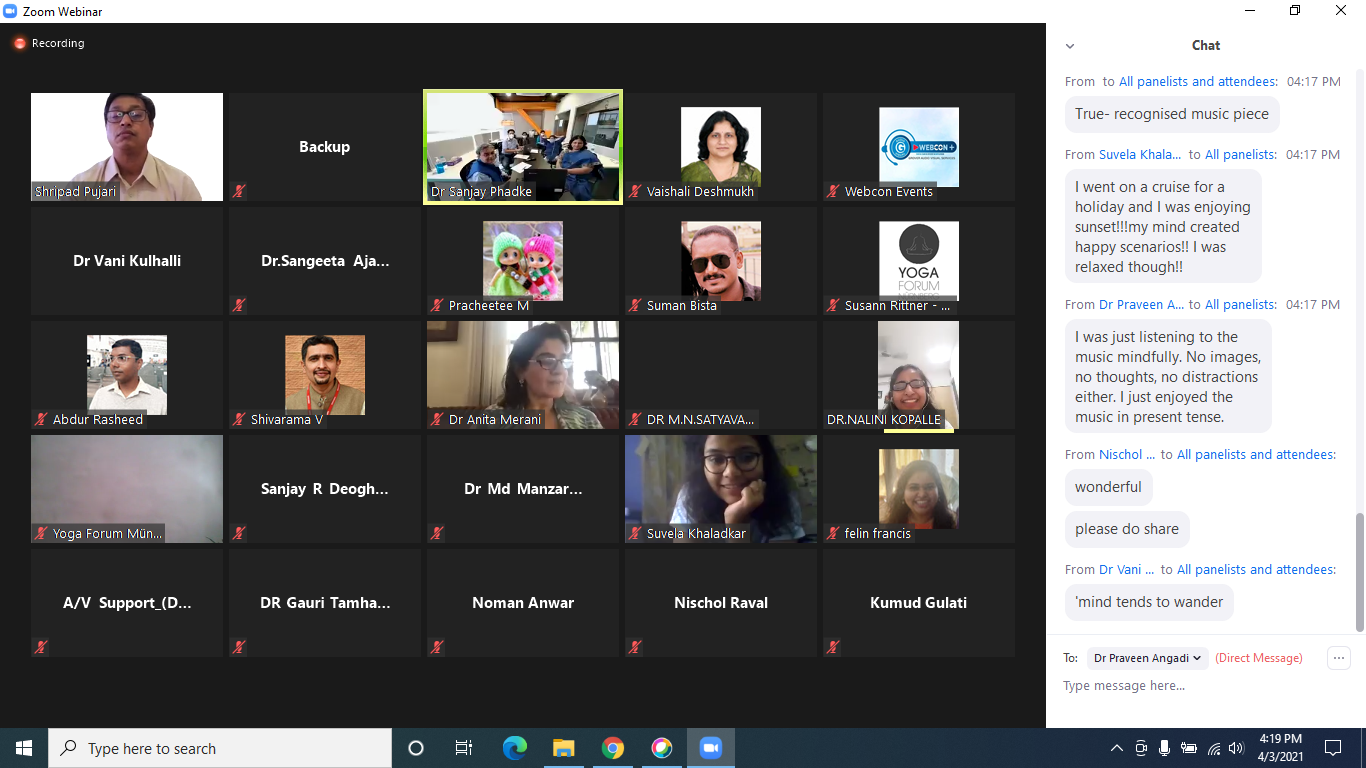Open Zoom from the Windows taskbar
The height and width of the screenshot is (768, 1366).
tap(711, 748)
